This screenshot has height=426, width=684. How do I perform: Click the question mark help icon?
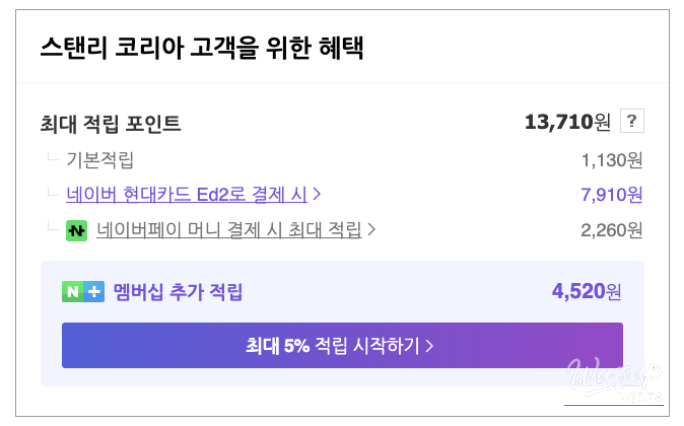632,122
